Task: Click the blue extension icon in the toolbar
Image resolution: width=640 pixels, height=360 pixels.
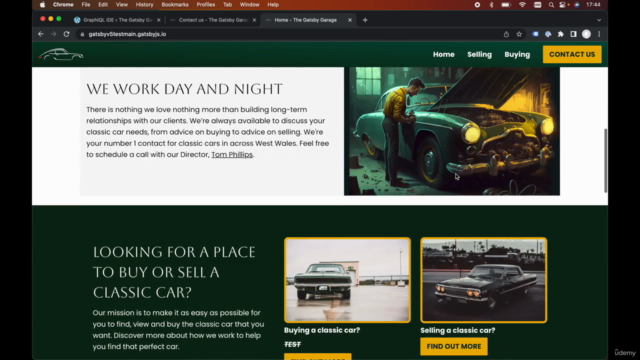Action: click(x=535, y=34)
